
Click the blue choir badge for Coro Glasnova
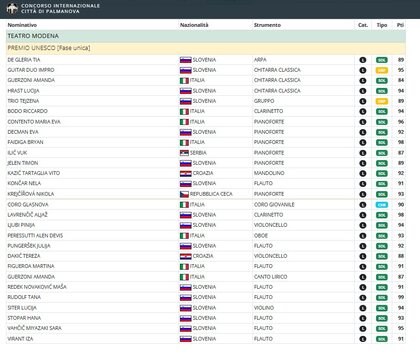point(382,205)
